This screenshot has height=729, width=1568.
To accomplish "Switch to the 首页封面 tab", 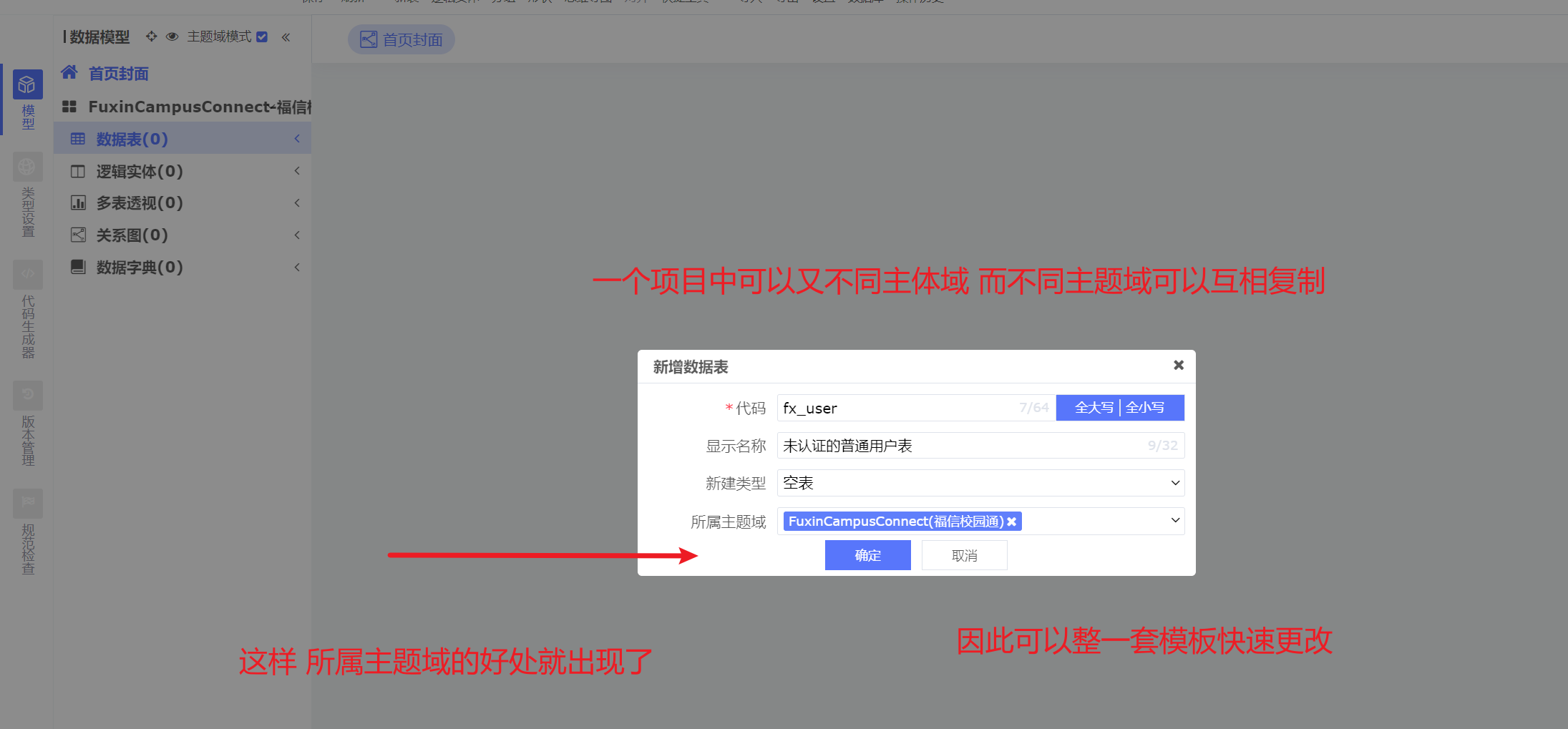I will pyautogui.click(x=401, y=39).
